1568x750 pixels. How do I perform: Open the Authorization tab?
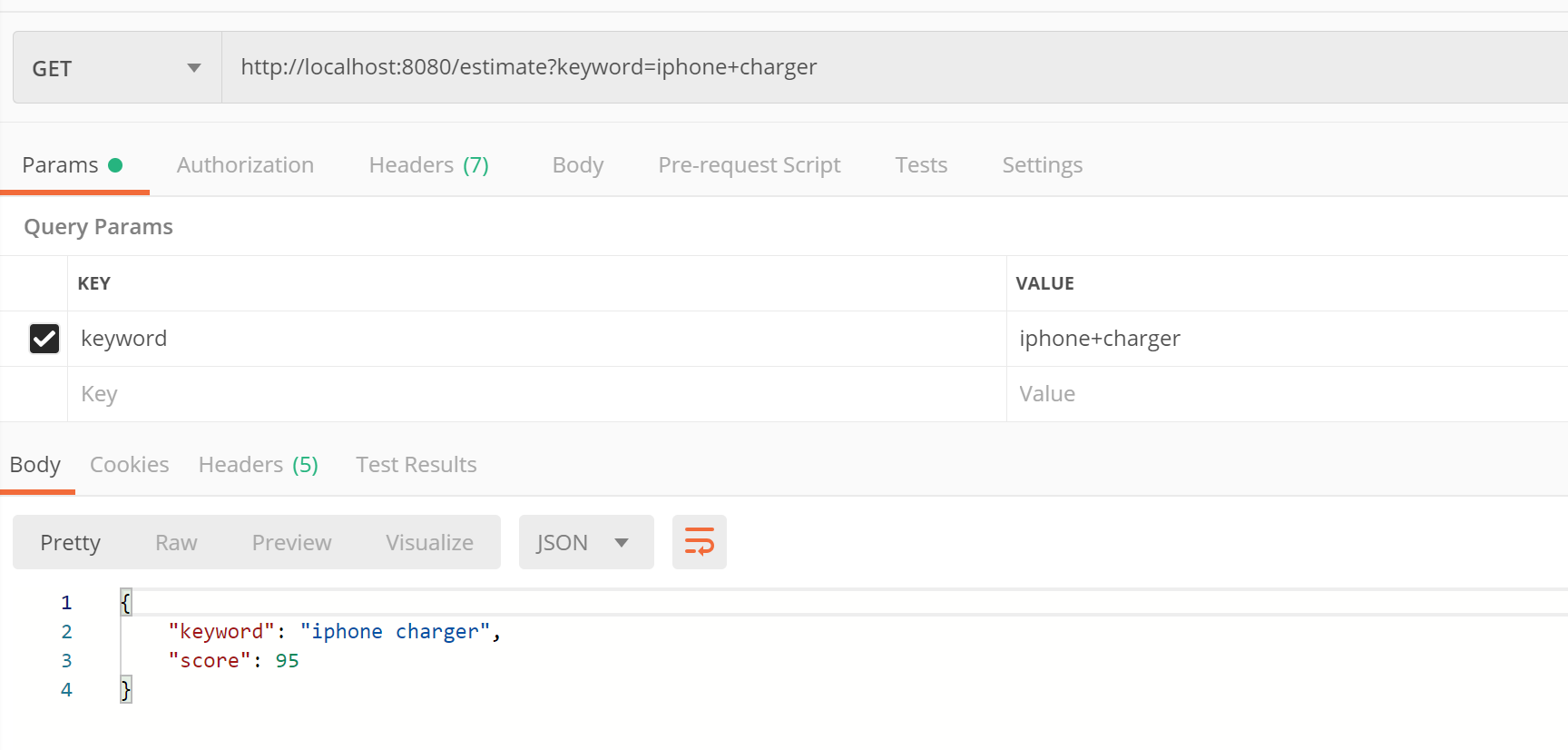tap(245, 165)
